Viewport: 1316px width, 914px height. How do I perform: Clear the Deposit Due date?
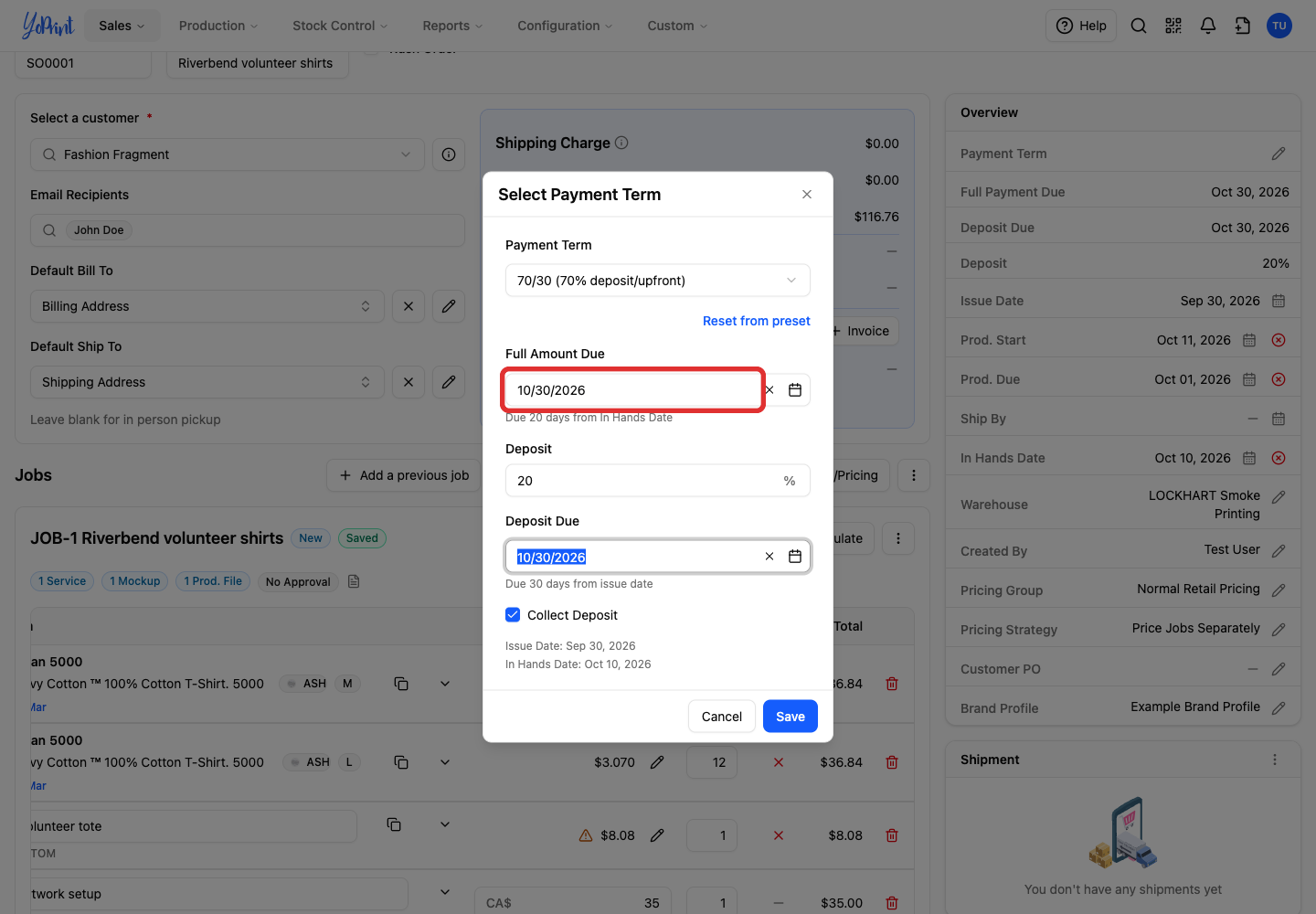(x=769, y=557)
